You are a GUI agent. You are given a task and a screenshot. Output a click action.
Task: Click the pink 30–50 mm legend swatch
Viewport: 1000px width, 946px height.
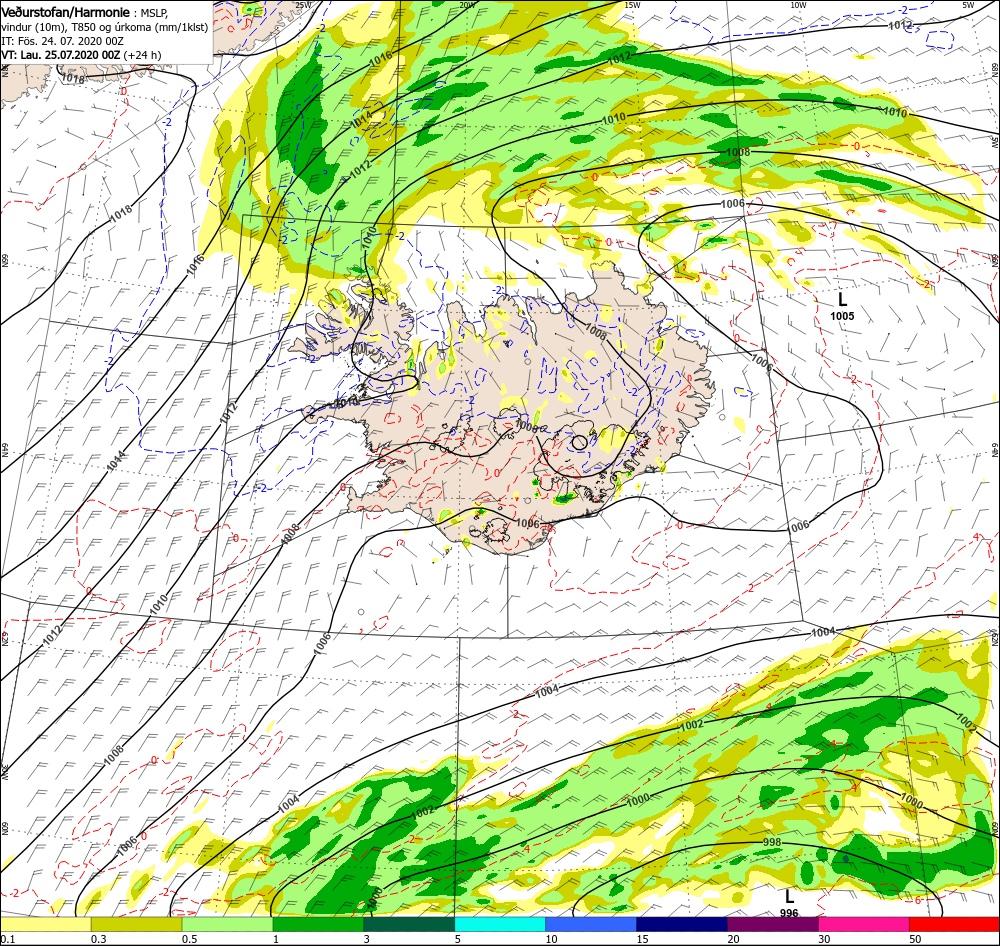point(864,924)
